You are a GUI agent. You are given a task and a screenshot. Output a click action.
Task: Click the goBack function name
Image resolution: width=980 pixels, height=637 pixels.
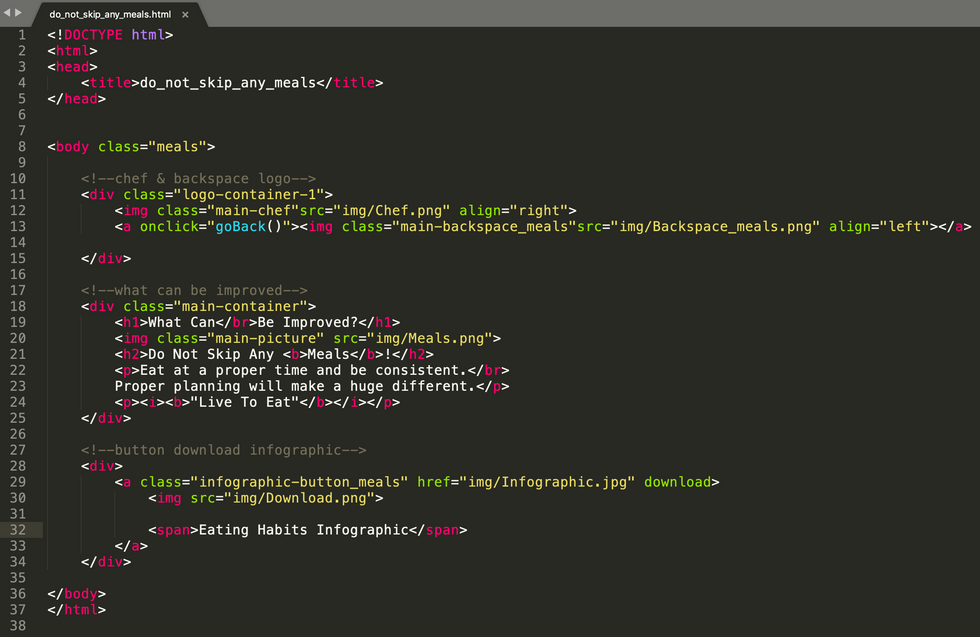click(241, 227)
